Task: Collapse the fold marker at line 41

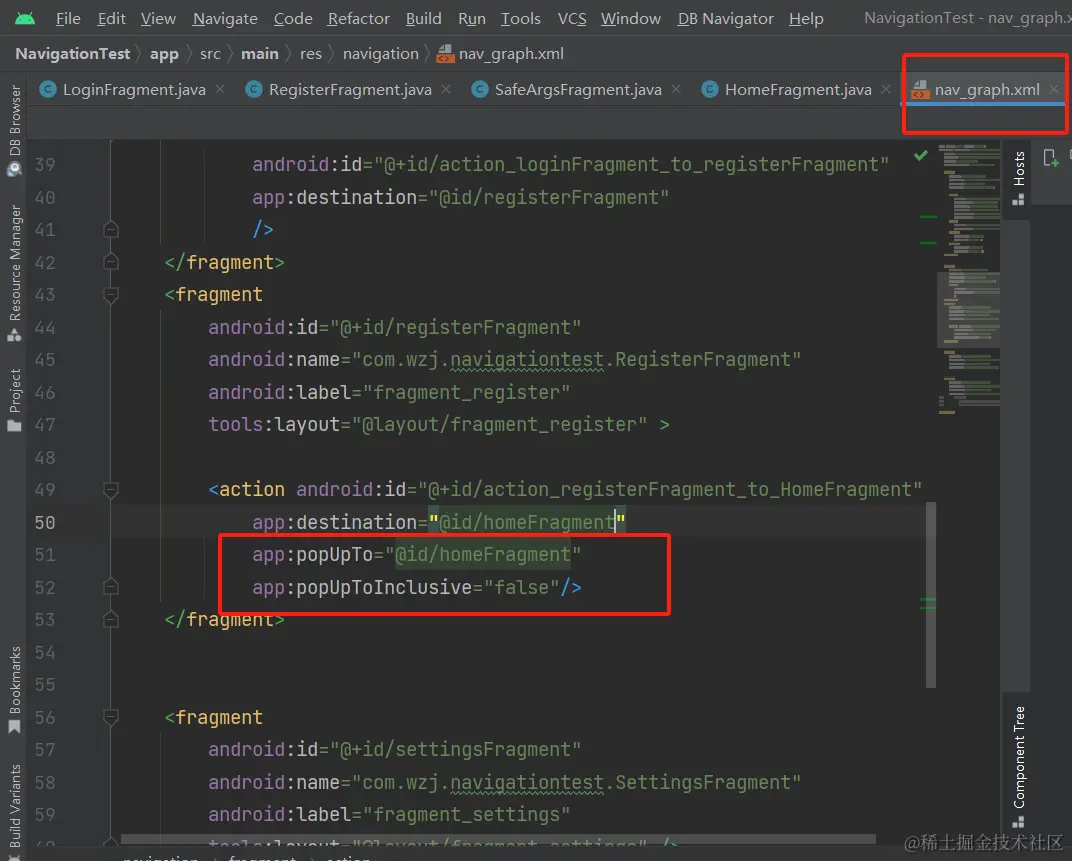Action: click(x=111, y=229)
